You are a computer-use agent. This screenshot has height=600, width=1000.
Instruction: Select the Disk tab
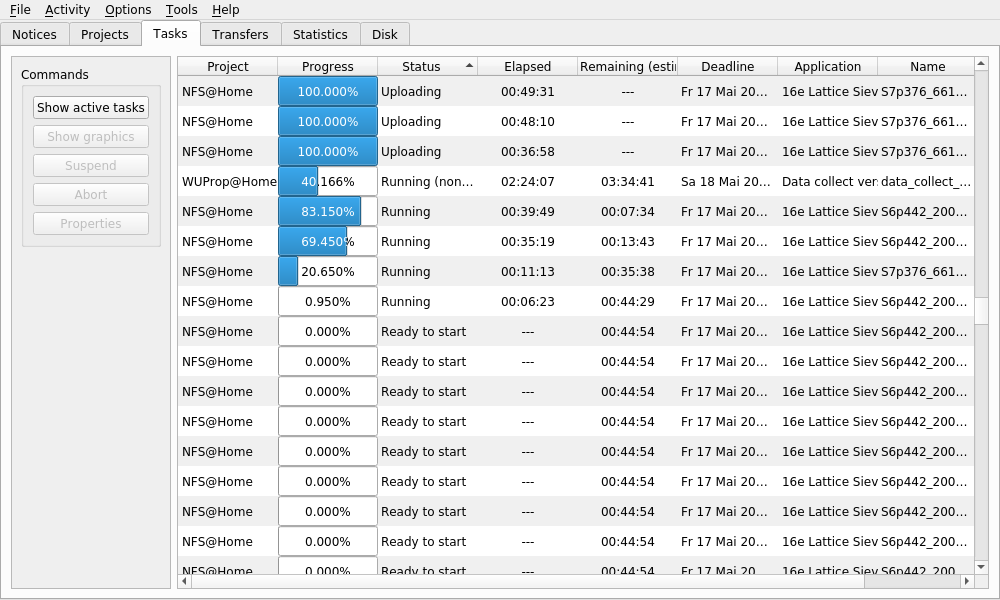tap(385, 34)
